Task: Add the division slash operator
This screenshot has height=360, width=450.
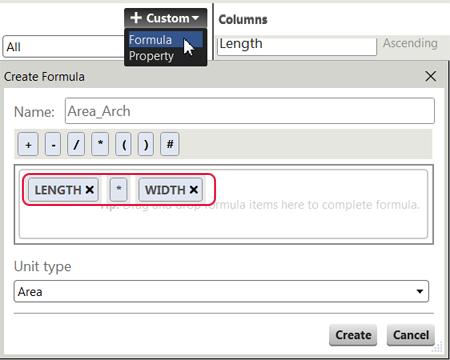Action: tap(76, 144)
